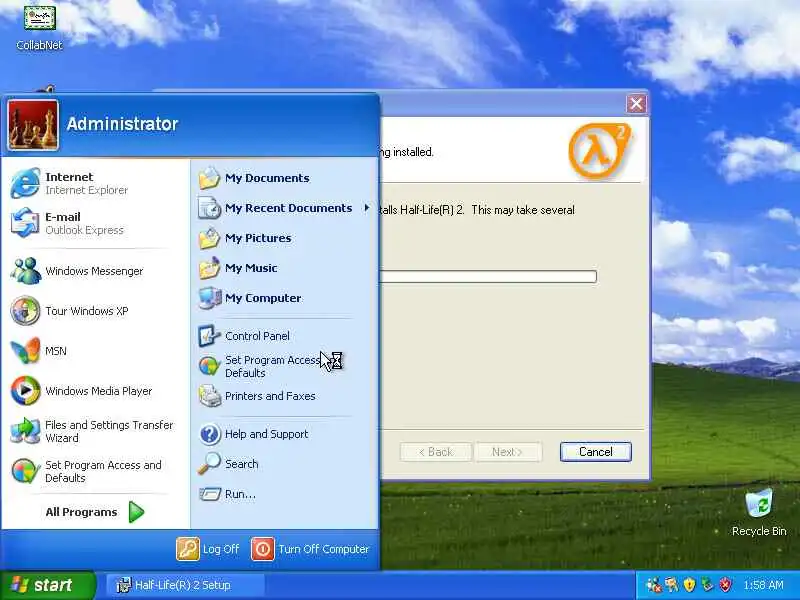Click the disabled Next button in setup
800x600 pixels.
(508, 452)
